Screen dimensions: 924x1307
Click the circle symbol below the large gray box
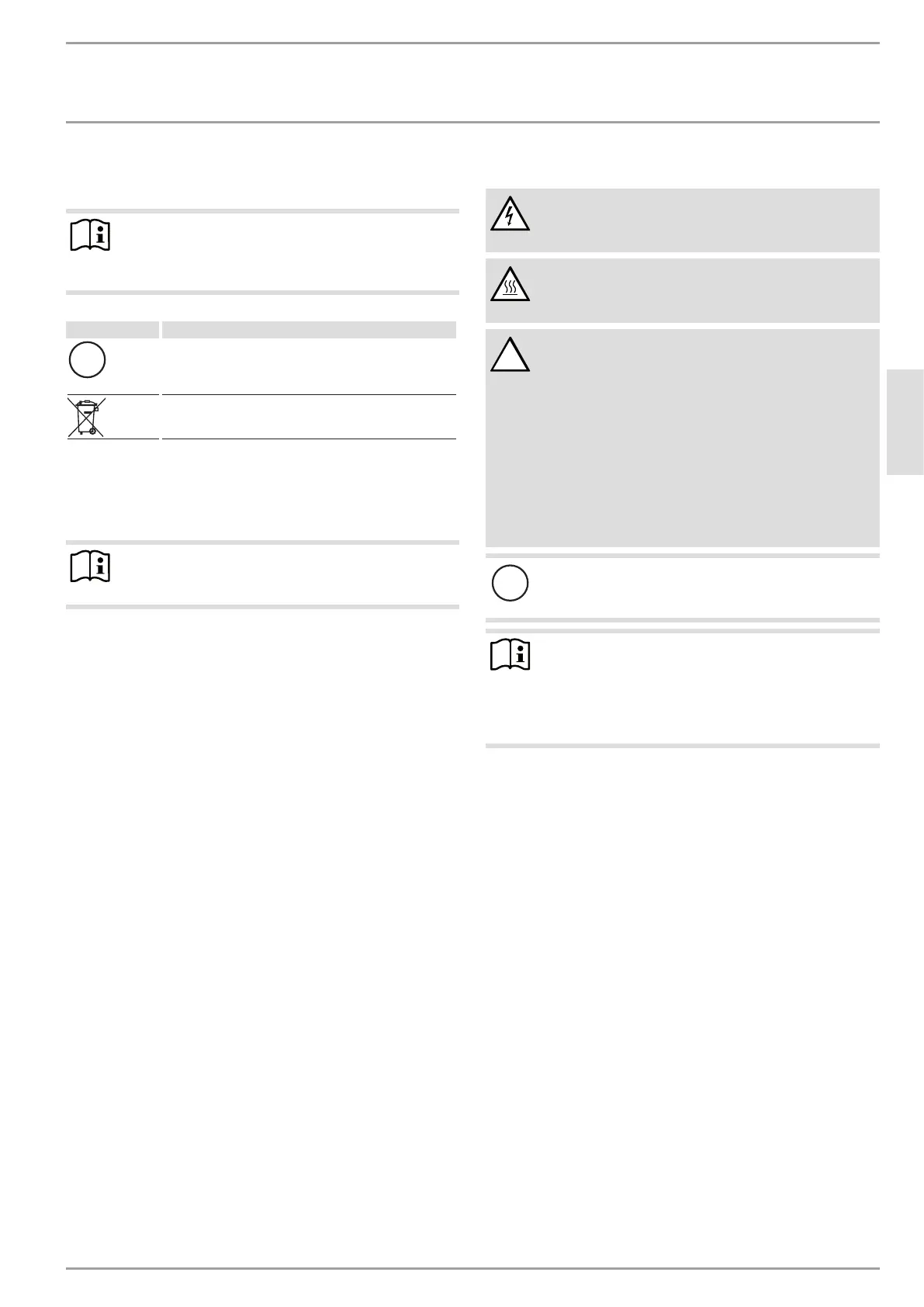point(510,583)
